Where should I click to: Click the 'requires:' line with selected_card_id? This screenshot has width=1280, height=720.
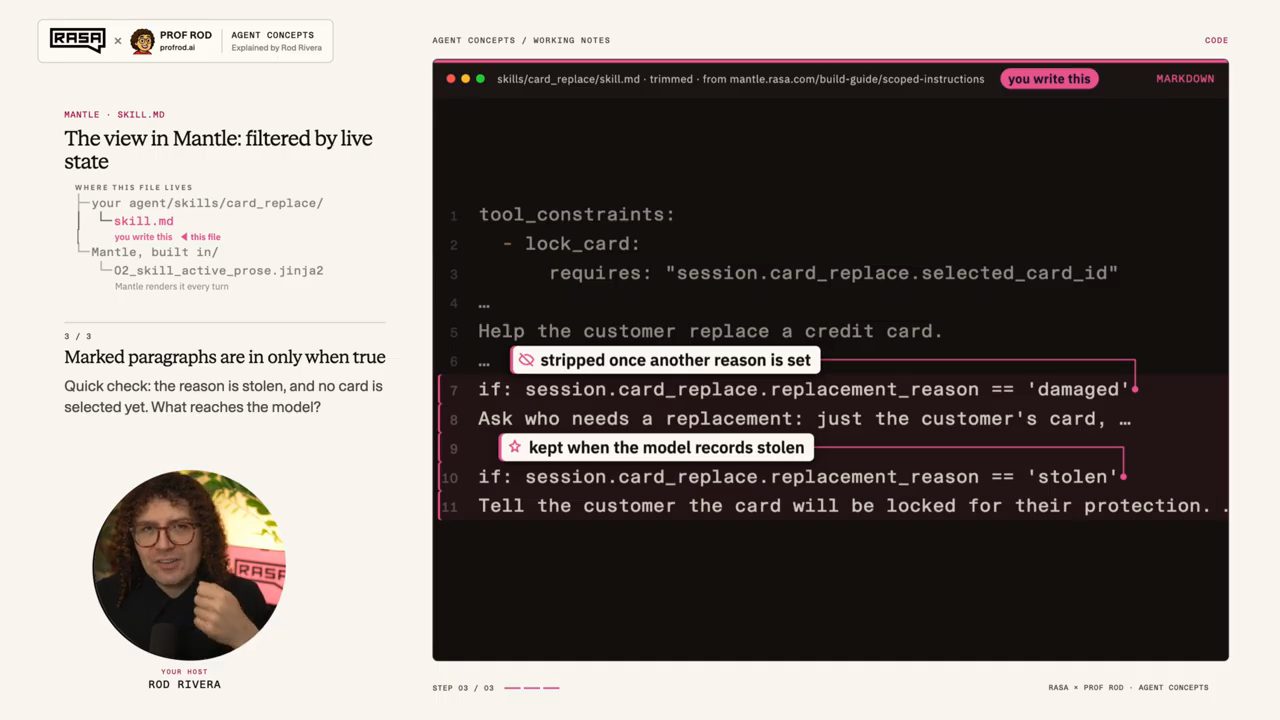click(833, 273)
